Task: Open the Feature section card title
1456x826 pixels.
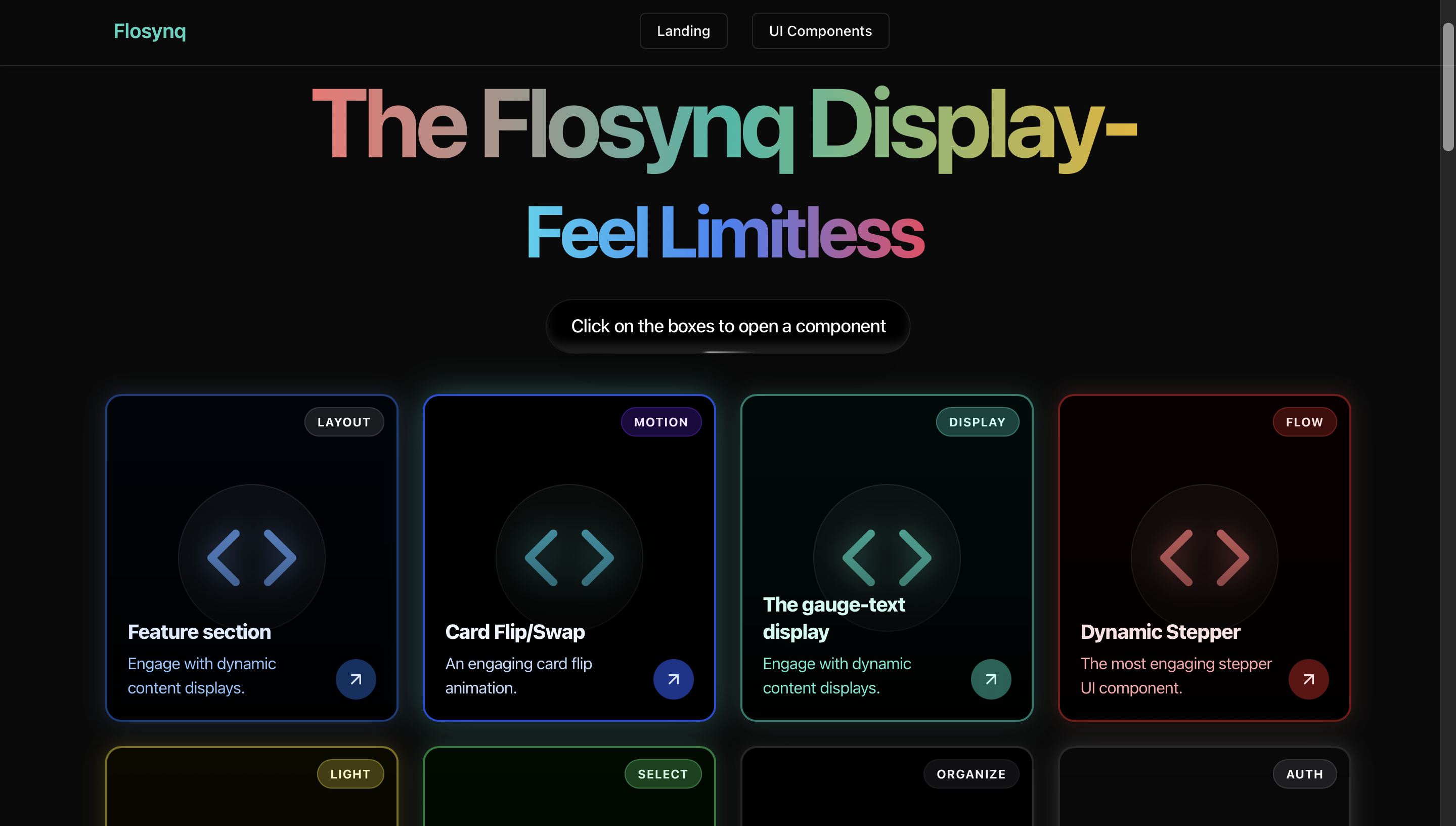Action: pos(199,632)
